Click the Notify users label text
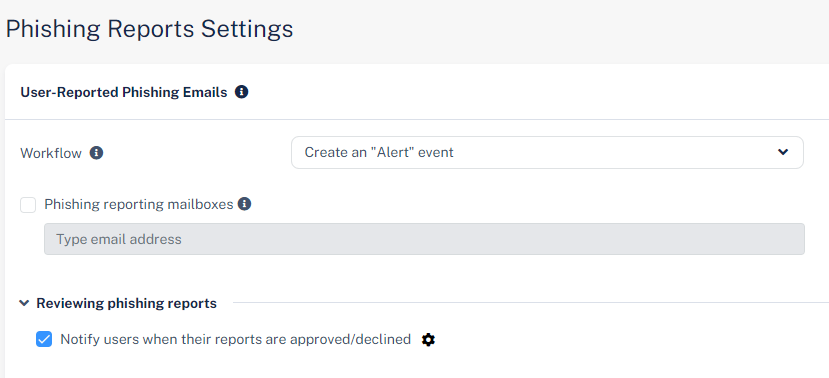Viewport: 829px width, 378px height. click(235, 339)
